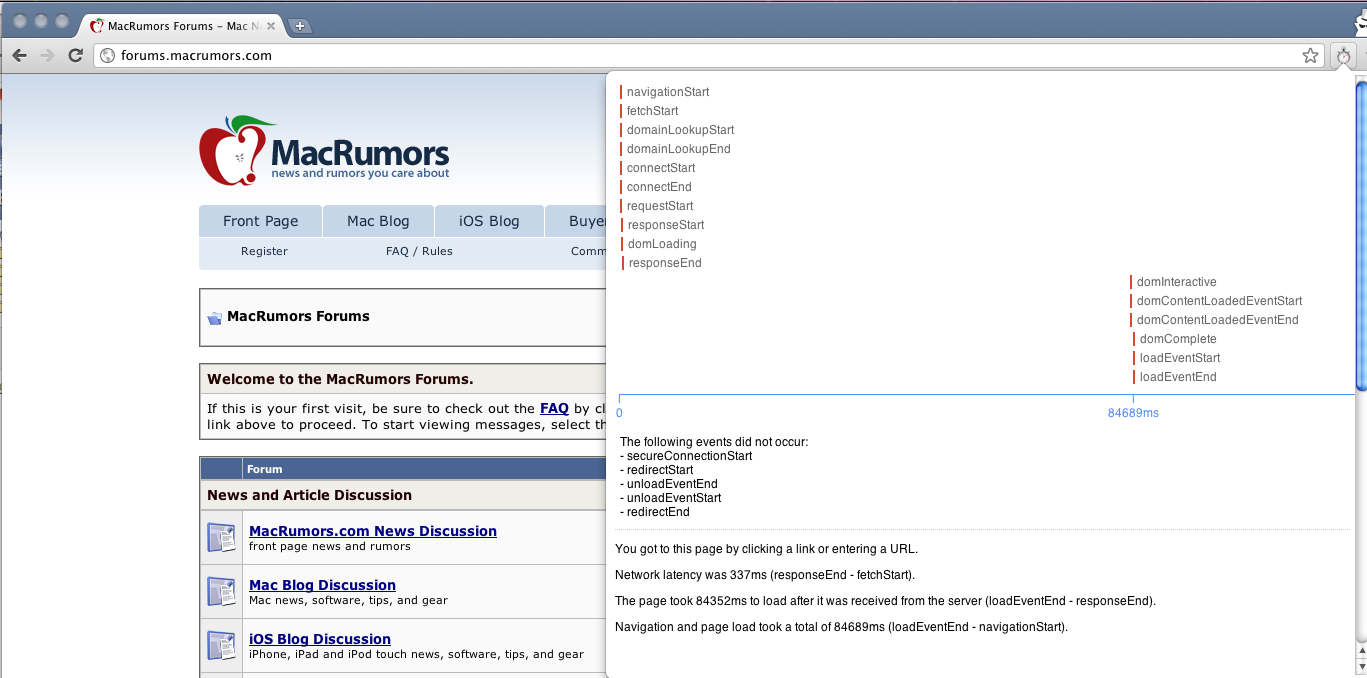Image resolution: width=1367 pixels, height=678 pixels.
Task: Click forum icon next to iOS Blog Discussion
Action: [x=221, y=645]
